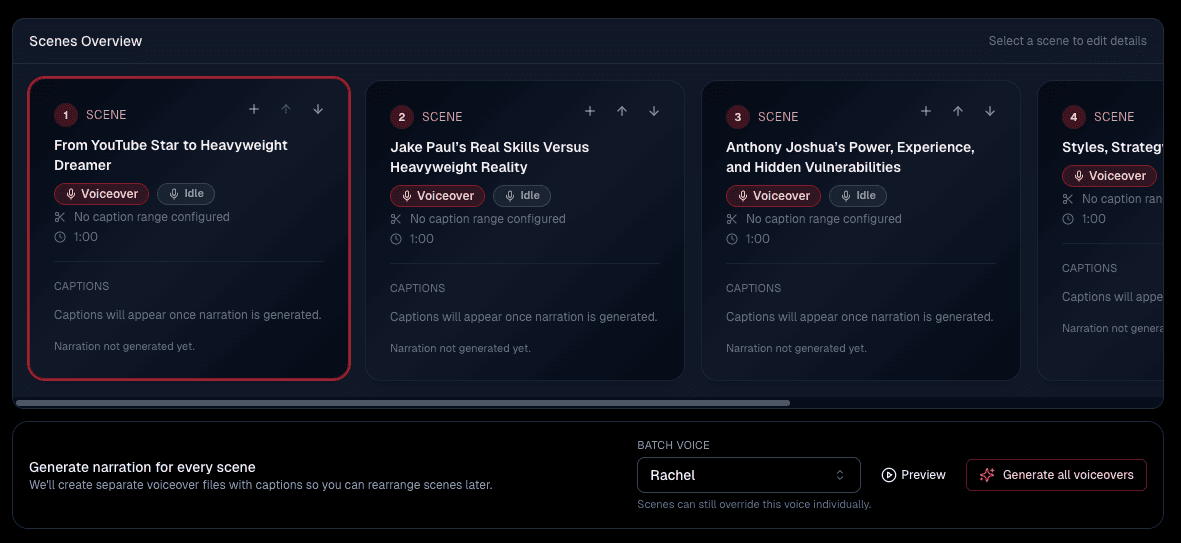The image size is (1181, 543).
Task: Move Scene 1 down with arrow icon
Action: click(318, 109)
